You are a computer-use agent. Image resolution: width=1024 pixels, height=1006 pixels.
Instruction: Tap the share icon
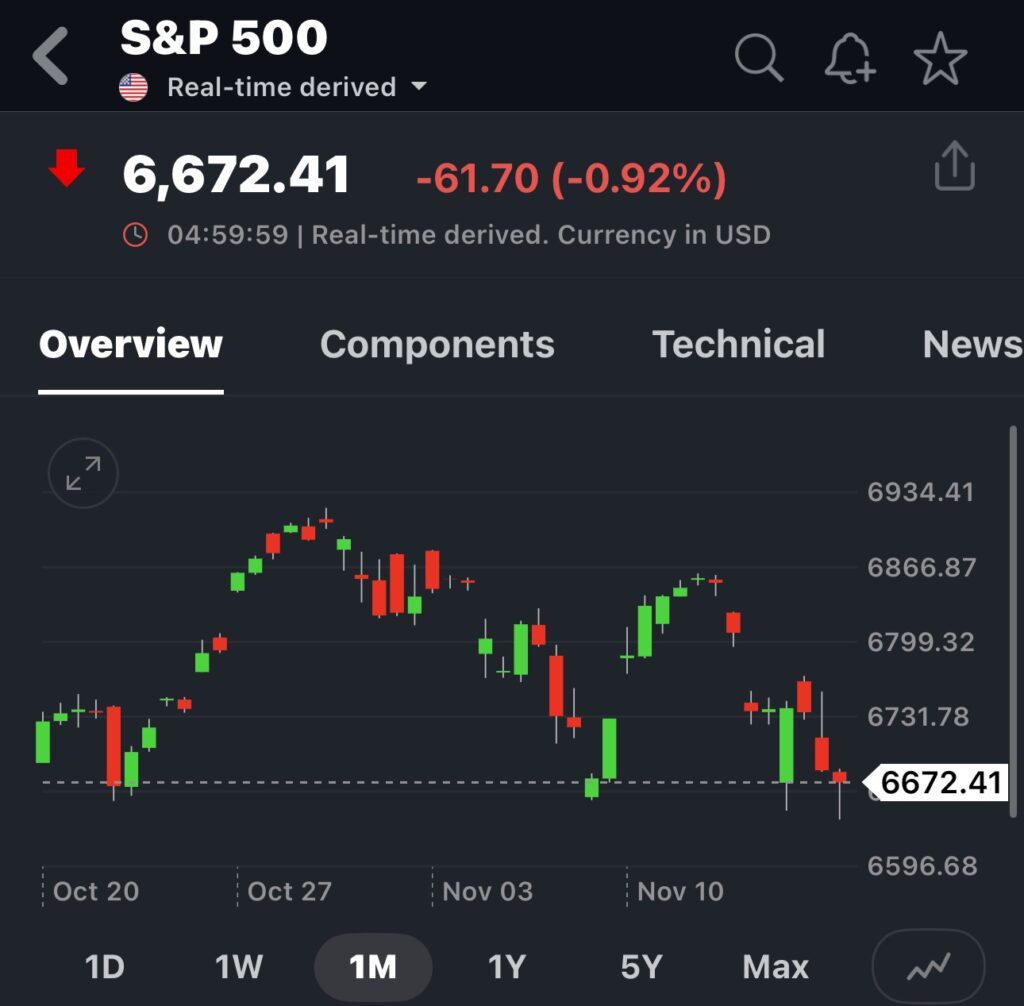(953, 166)
